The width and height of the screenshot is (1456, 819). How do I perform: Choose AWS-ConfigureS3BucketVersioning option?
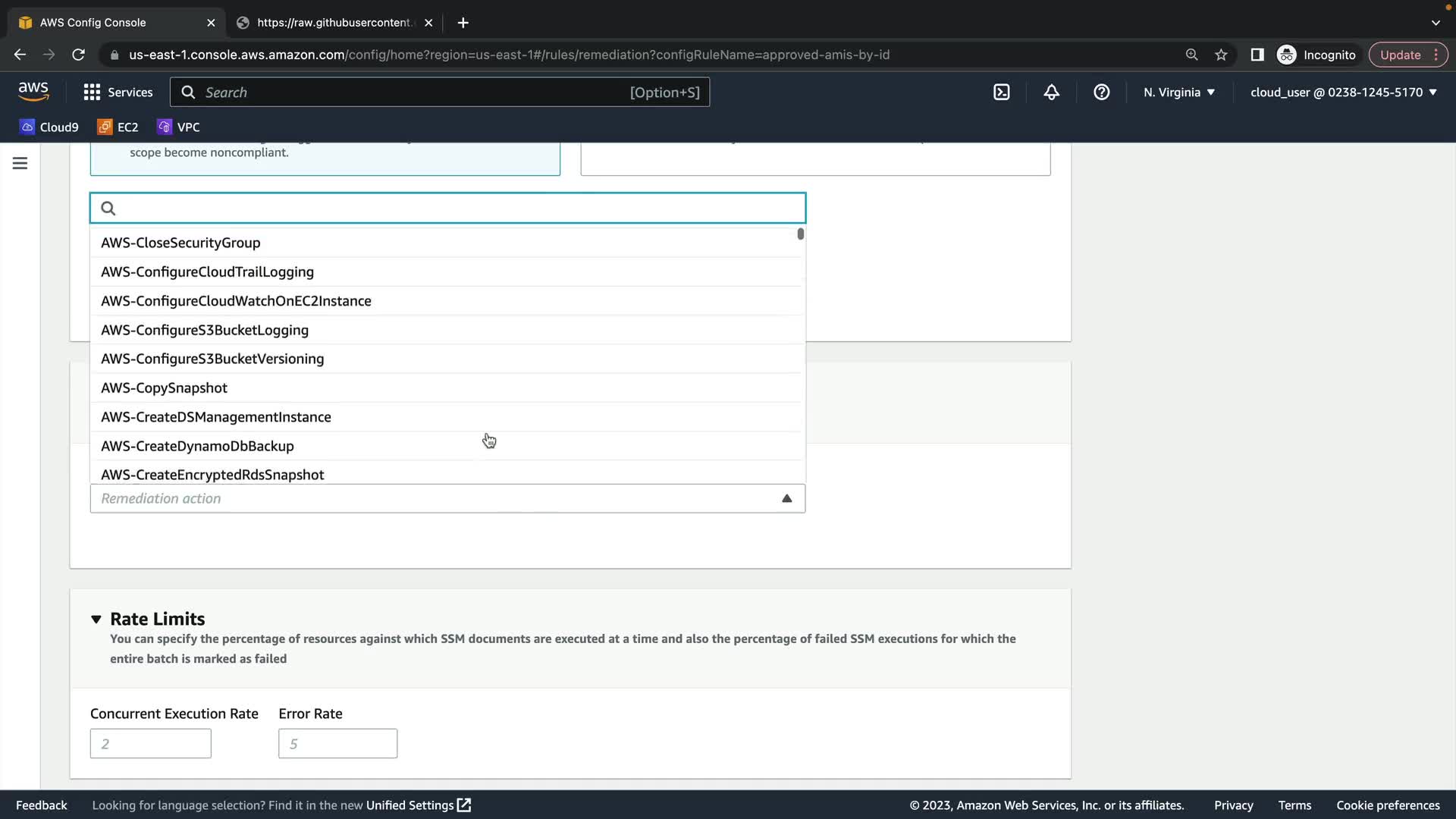[x=212, y=359]
